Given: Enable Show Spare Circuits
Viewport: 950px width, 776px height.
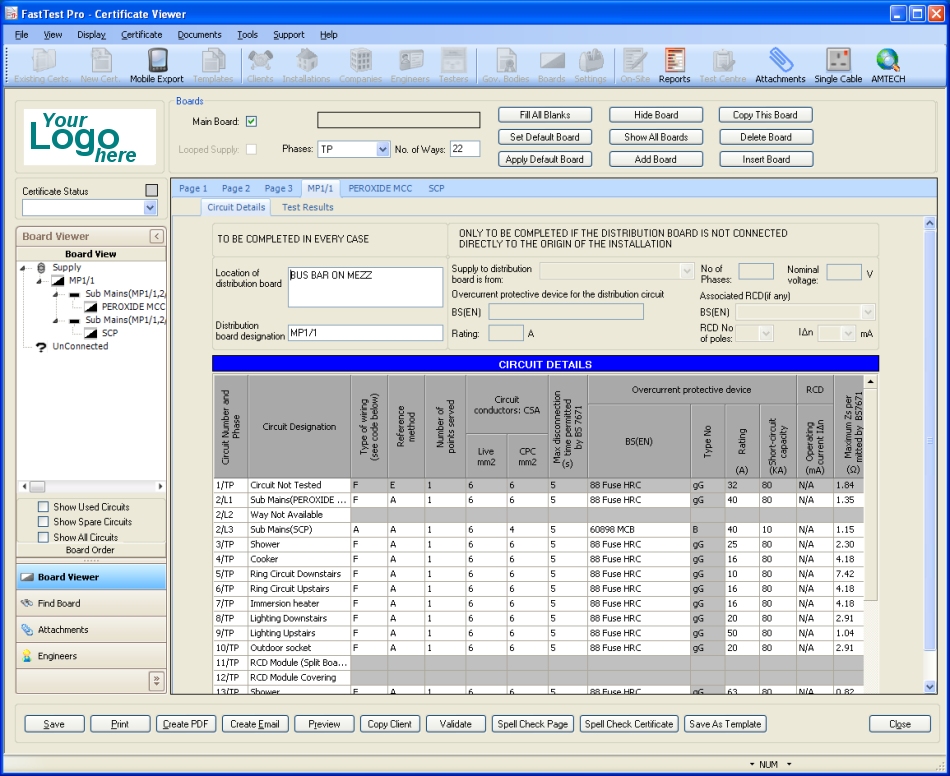Looking at the screenshot, I should coord(43,522).
